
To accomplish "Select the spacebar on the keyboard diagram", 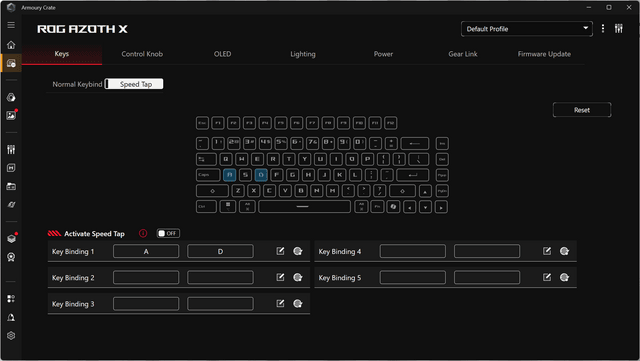I will (304, 207).
